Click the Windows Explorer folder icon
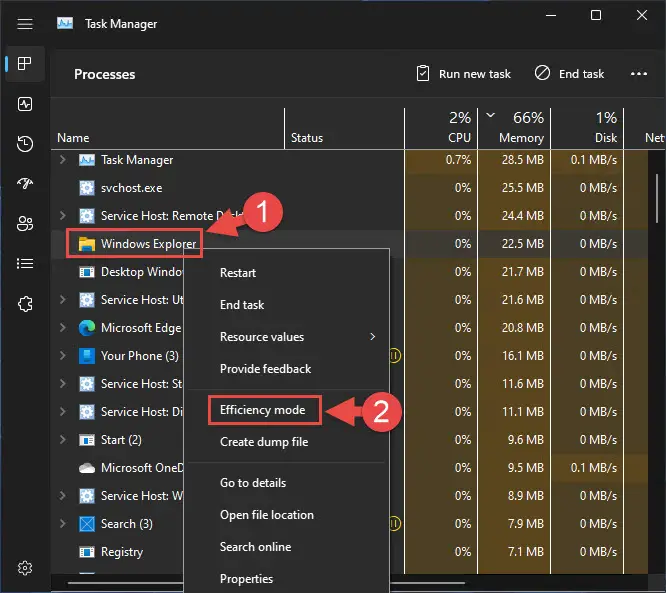The height and width of the screenshot is (593, 666). pos(87,244)
